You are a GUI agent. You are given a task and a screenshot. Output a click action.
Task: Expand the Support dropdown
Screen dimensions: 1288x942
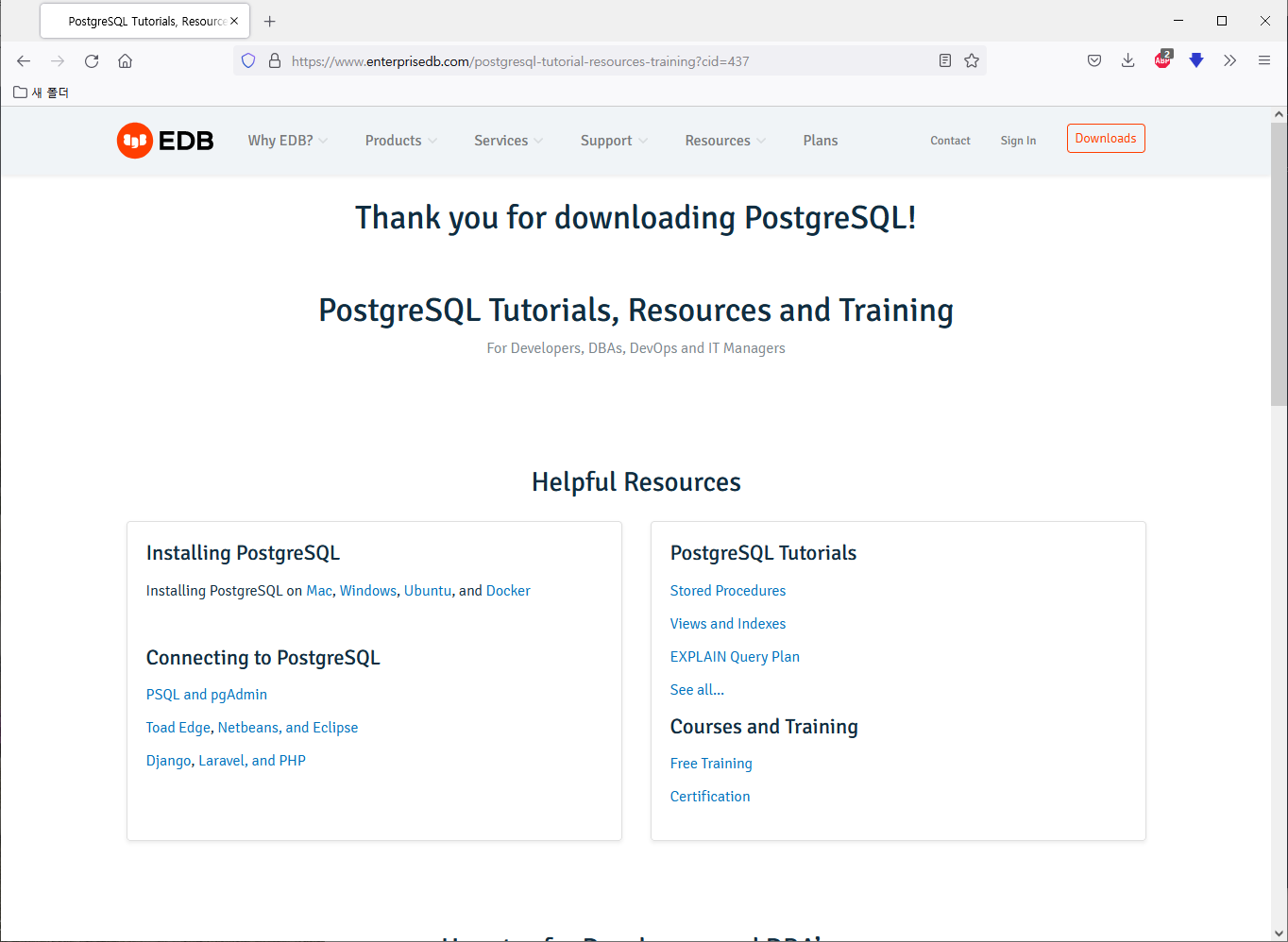tap(615, 141)
